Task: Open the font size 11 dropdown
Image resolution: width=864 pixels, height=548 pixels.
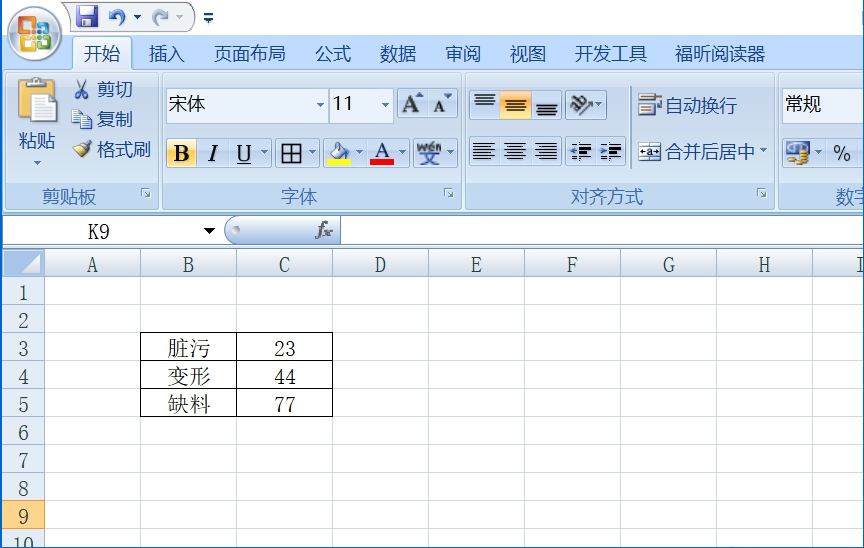Action: [x=385, y=105]
